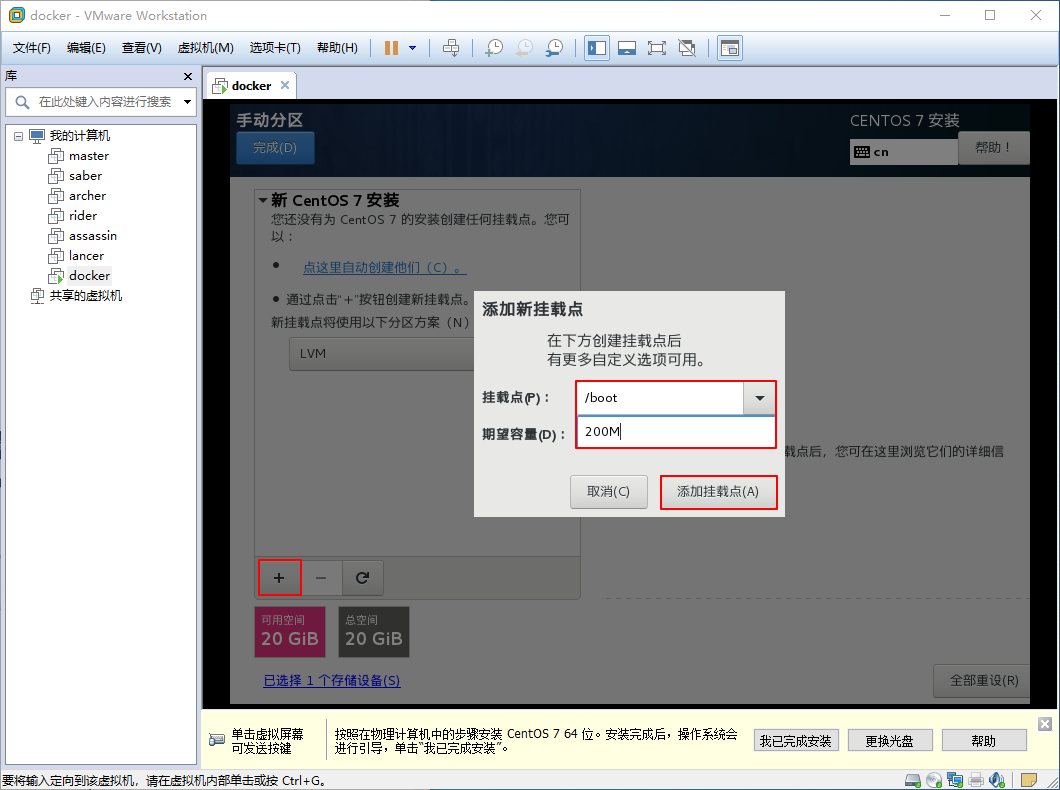Send Ctrl+Alt+Del to the virtual machine
This screenshot has height=790, width=1060.
(x=451, y=47)
